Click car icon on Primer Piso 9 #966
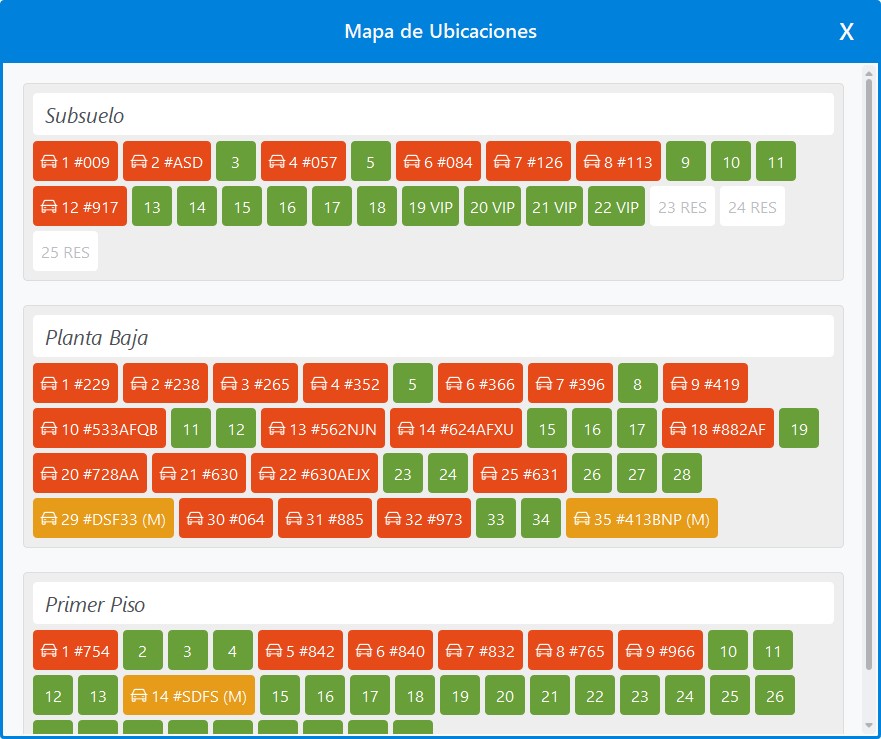The width and height of the screenshot is (881, 739). point(634,652)
